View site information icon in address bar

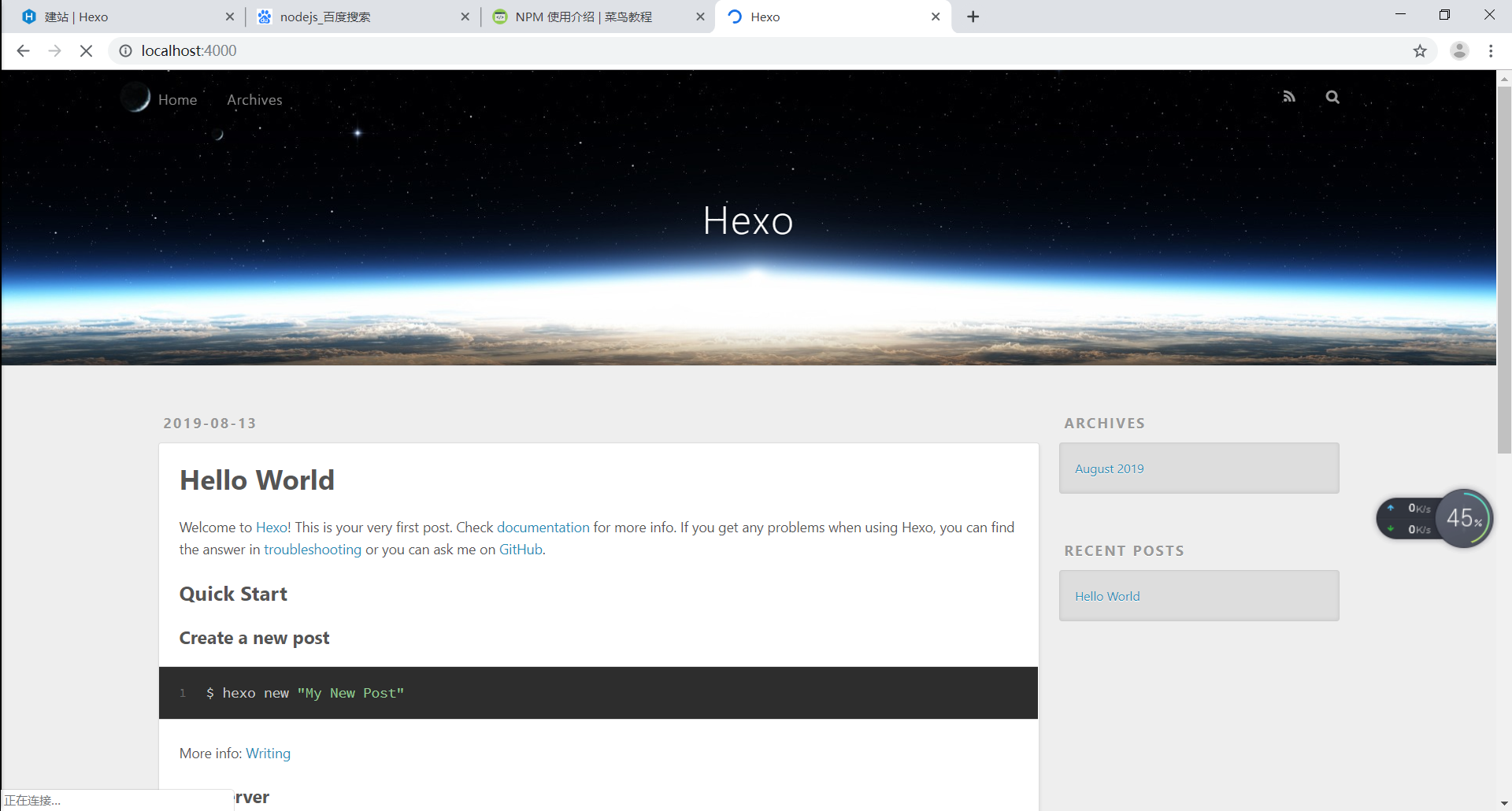[x=125, y=51]
